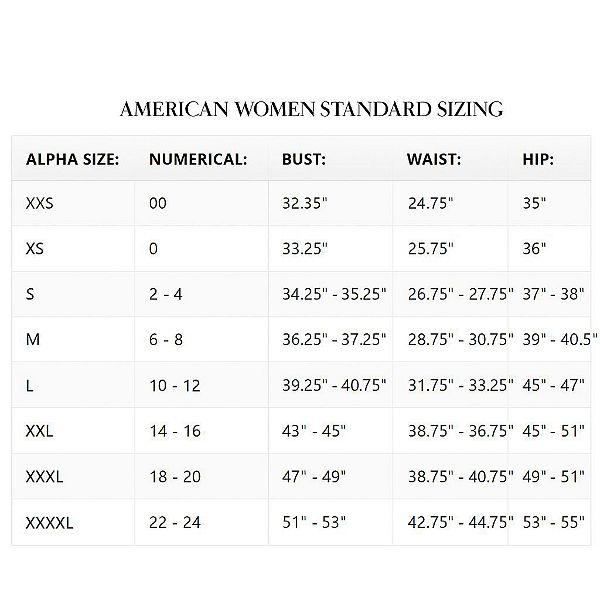Click the numerical size 00 cell
The height and width of the screenshot is (600, 600).
(158, 203)
